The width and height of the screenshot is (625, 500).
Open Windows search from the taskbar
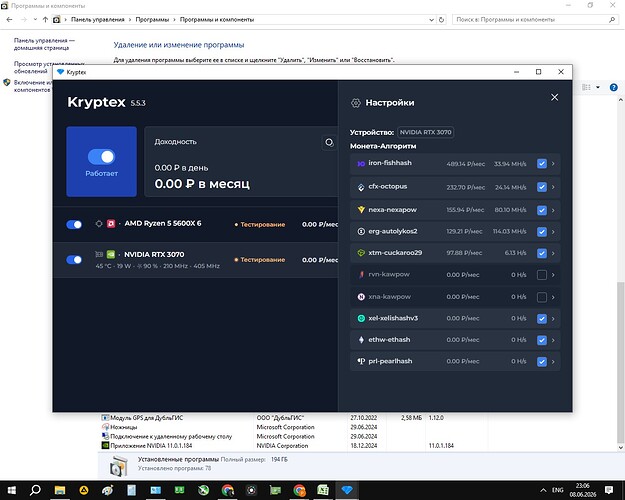tap(35, 490)
